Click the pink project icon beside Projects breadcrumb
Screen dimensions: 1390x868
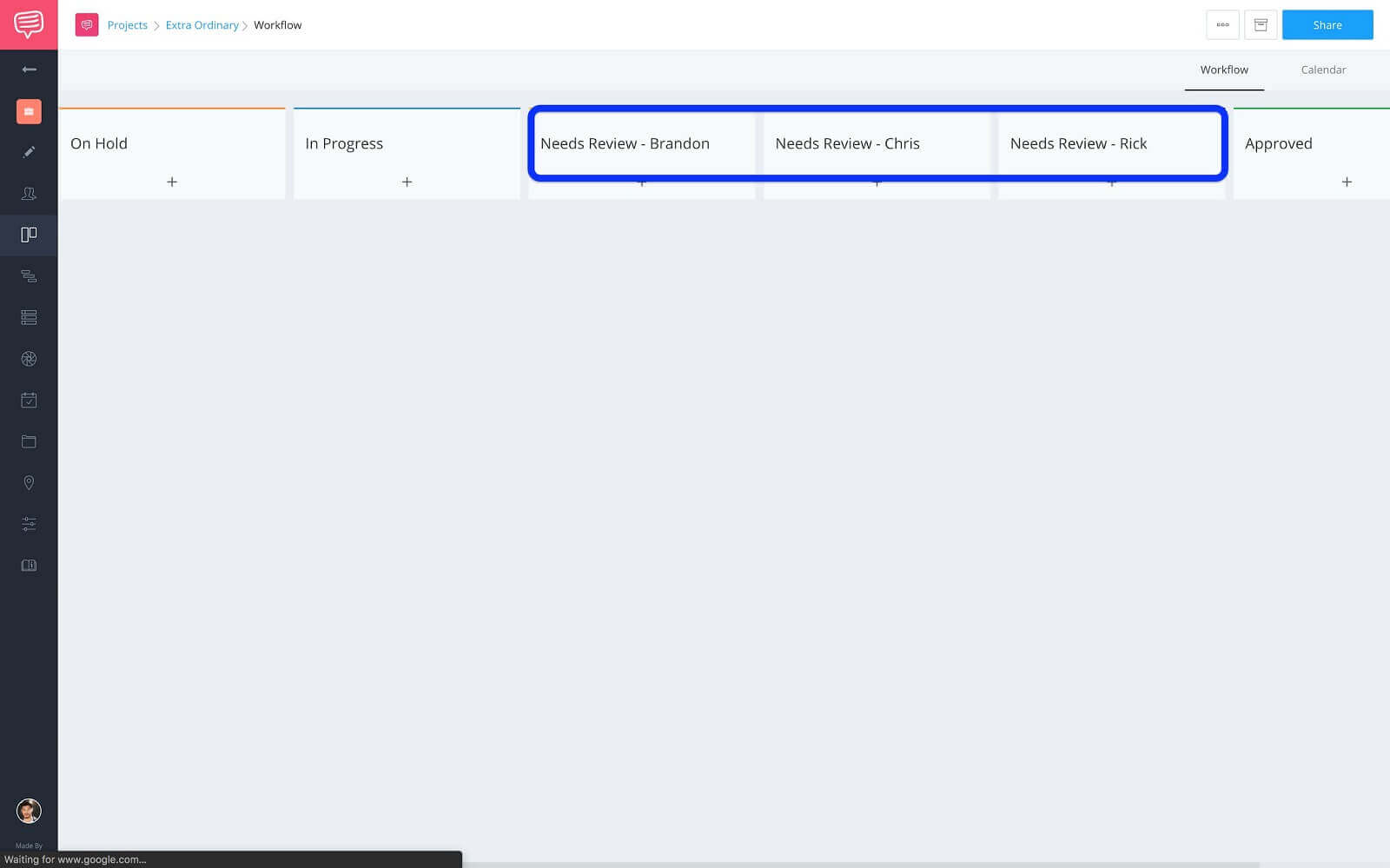coord(87,25)
